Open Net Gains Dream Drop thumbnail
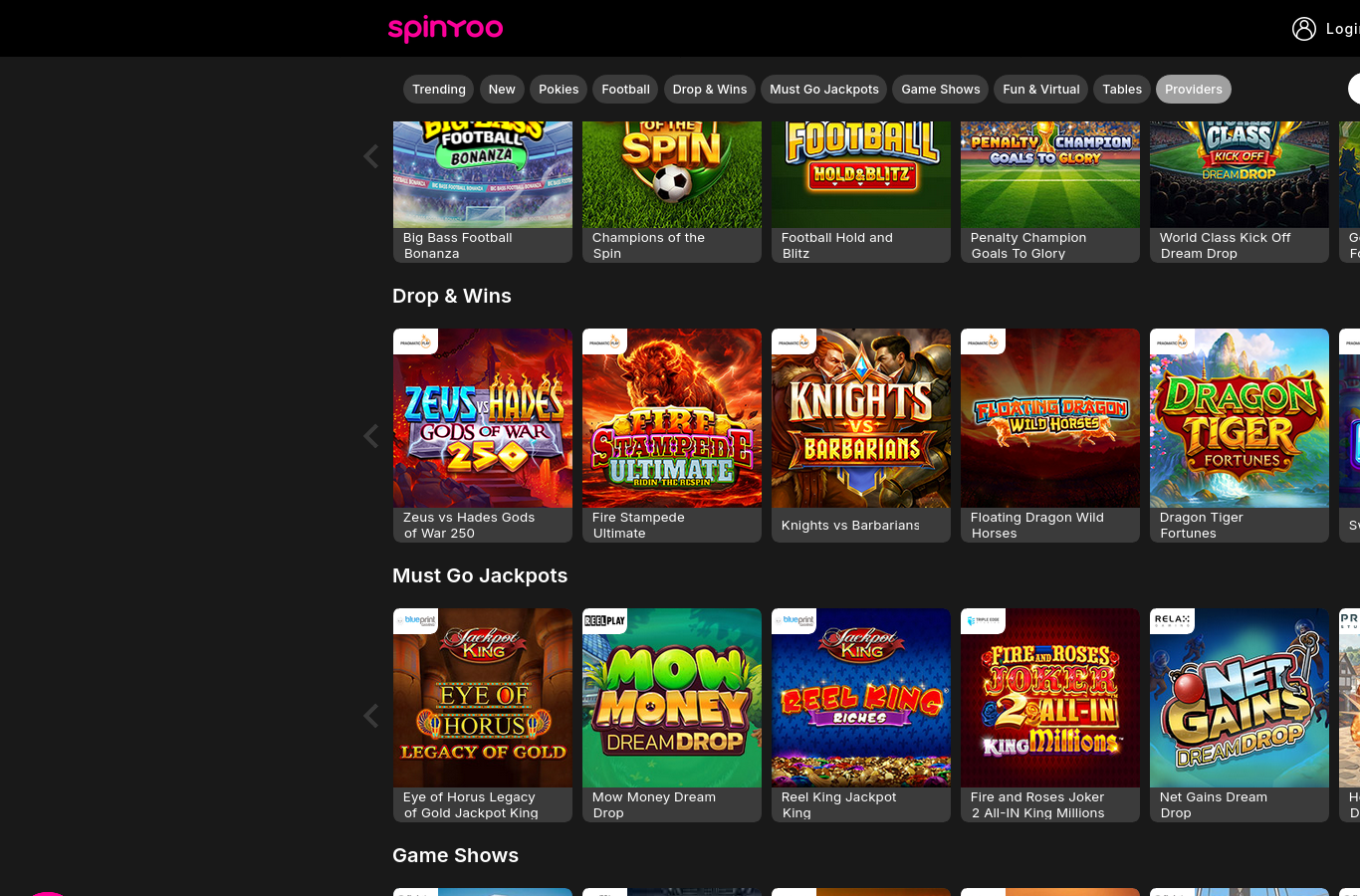This screenshot has height=896, width=1360. coord(1240,698)
